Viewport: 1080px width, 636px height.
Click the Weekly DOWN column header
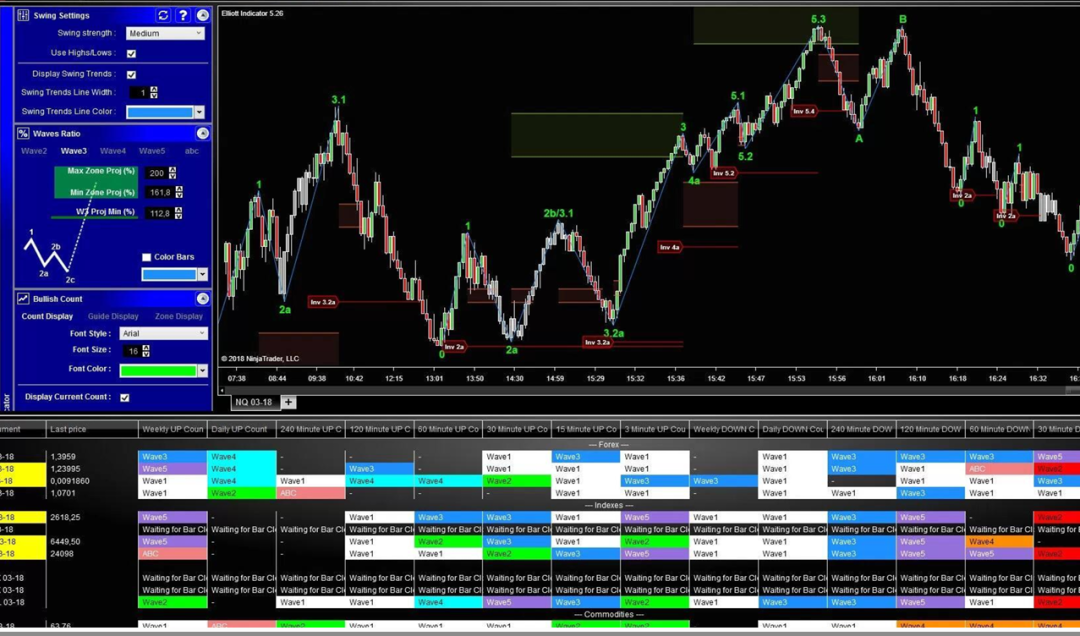tap(723, 429)
